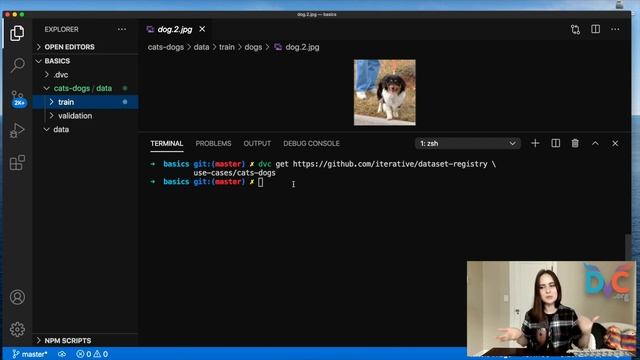Open the Run and Debug view
This screenshot has height=360, width=640.
(x=17, y=130)
